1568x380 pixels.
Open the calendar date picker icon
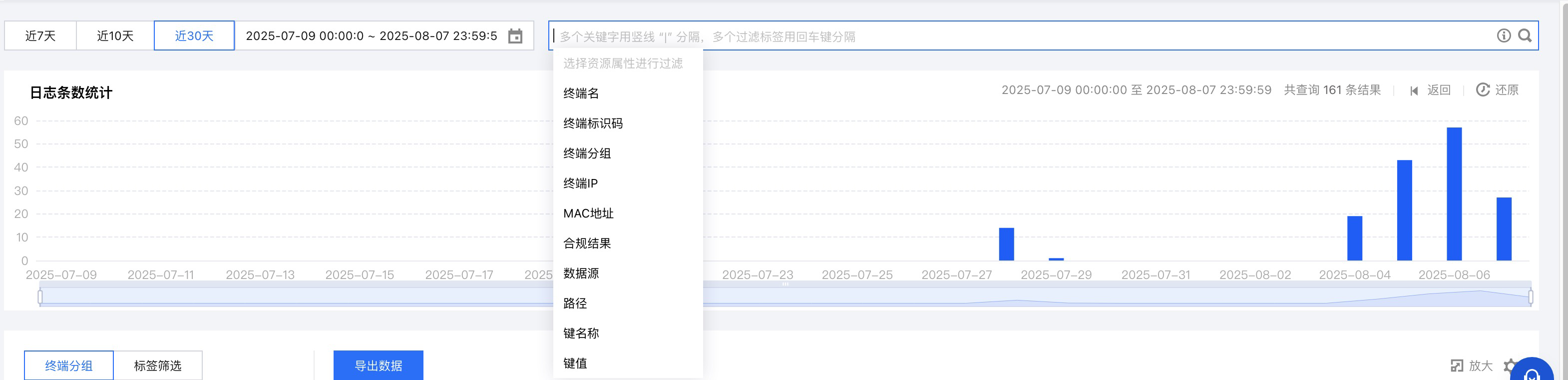pyautogui.click(x=515, y=36)
